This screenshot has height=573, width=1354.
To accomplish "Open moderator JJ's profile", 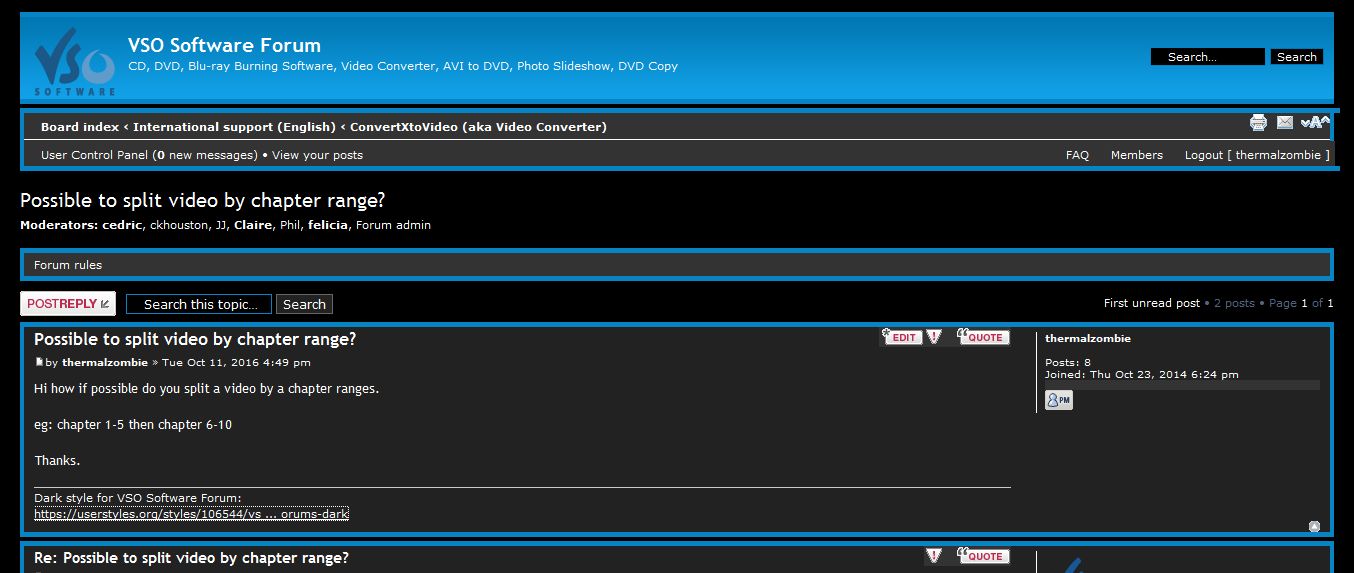I will coord(221,225).
